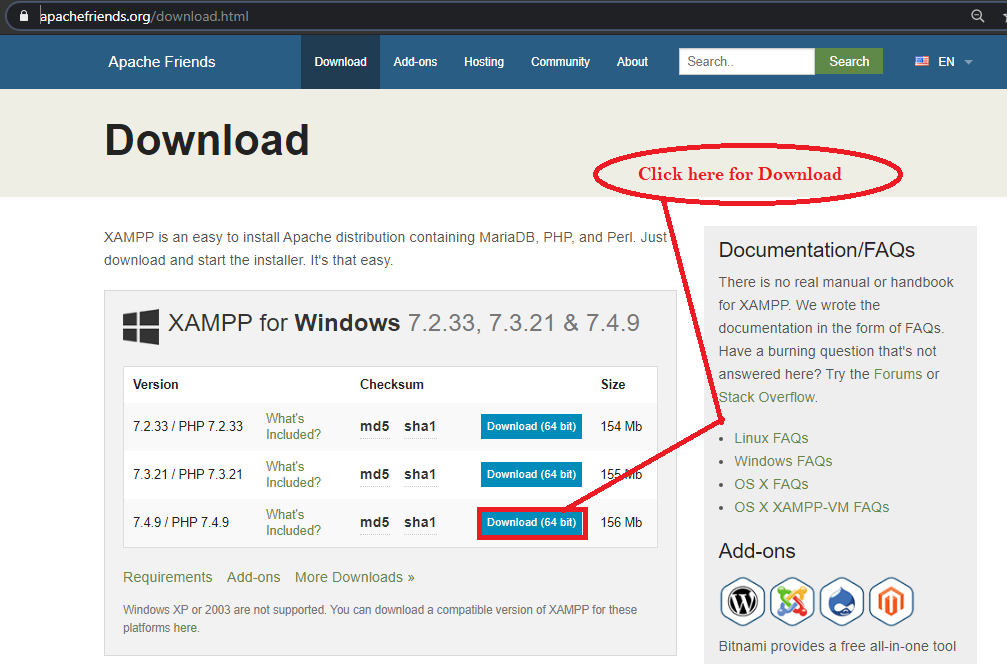
Task: Show md5 checksum for 7.4.9
Action: tap(374, 523)
